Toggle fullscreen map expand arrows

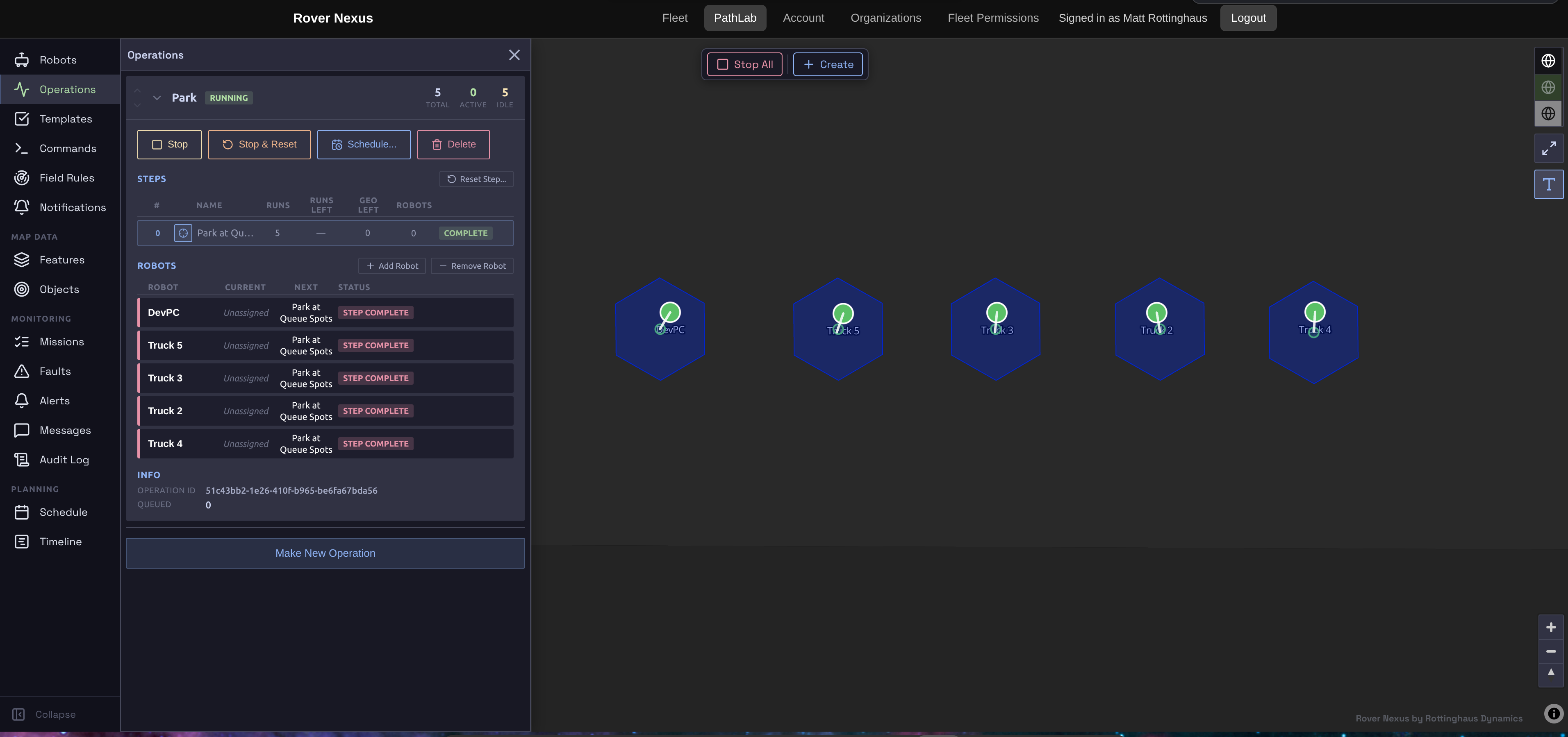[1548, 148]
